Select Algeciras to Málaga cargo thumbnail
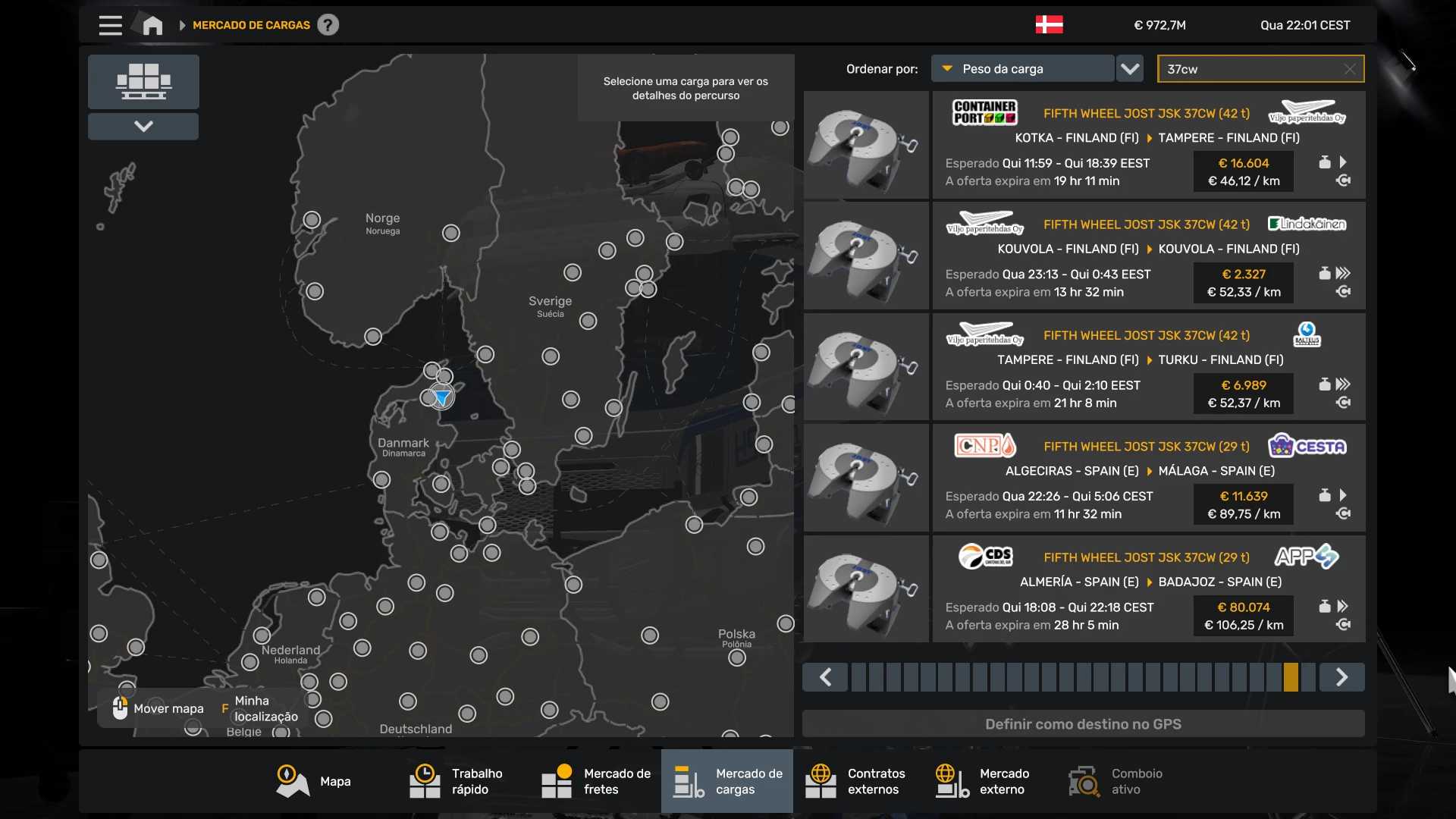The image size is (1456, 819). click(866, 478)
